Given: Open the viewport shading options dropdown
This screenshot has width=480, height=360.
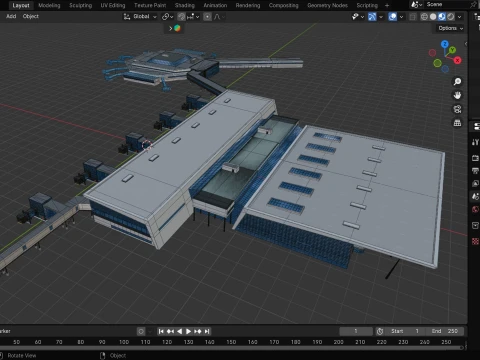Looking at the screenshot, I should (460, 17).
